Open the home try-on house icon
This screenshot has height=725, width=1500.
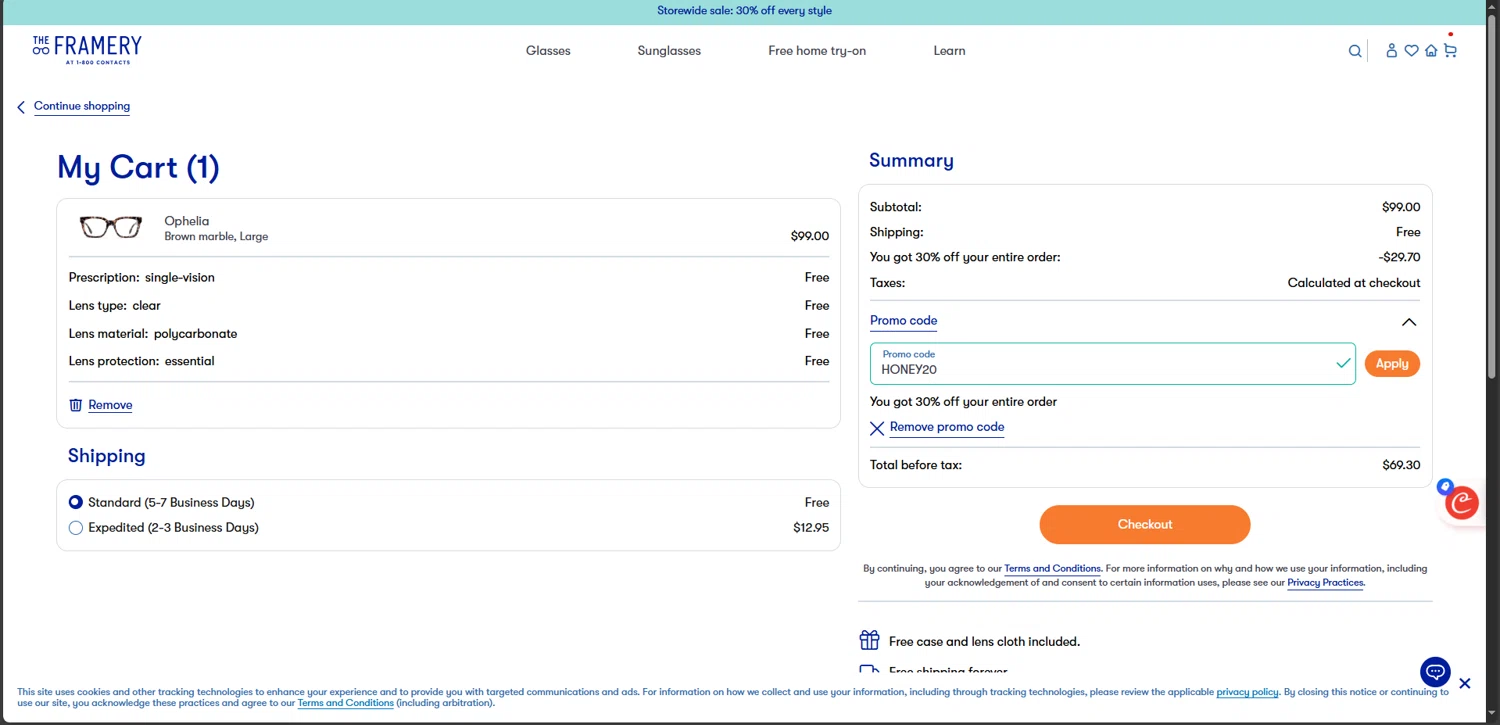(x=1431, y=51)
